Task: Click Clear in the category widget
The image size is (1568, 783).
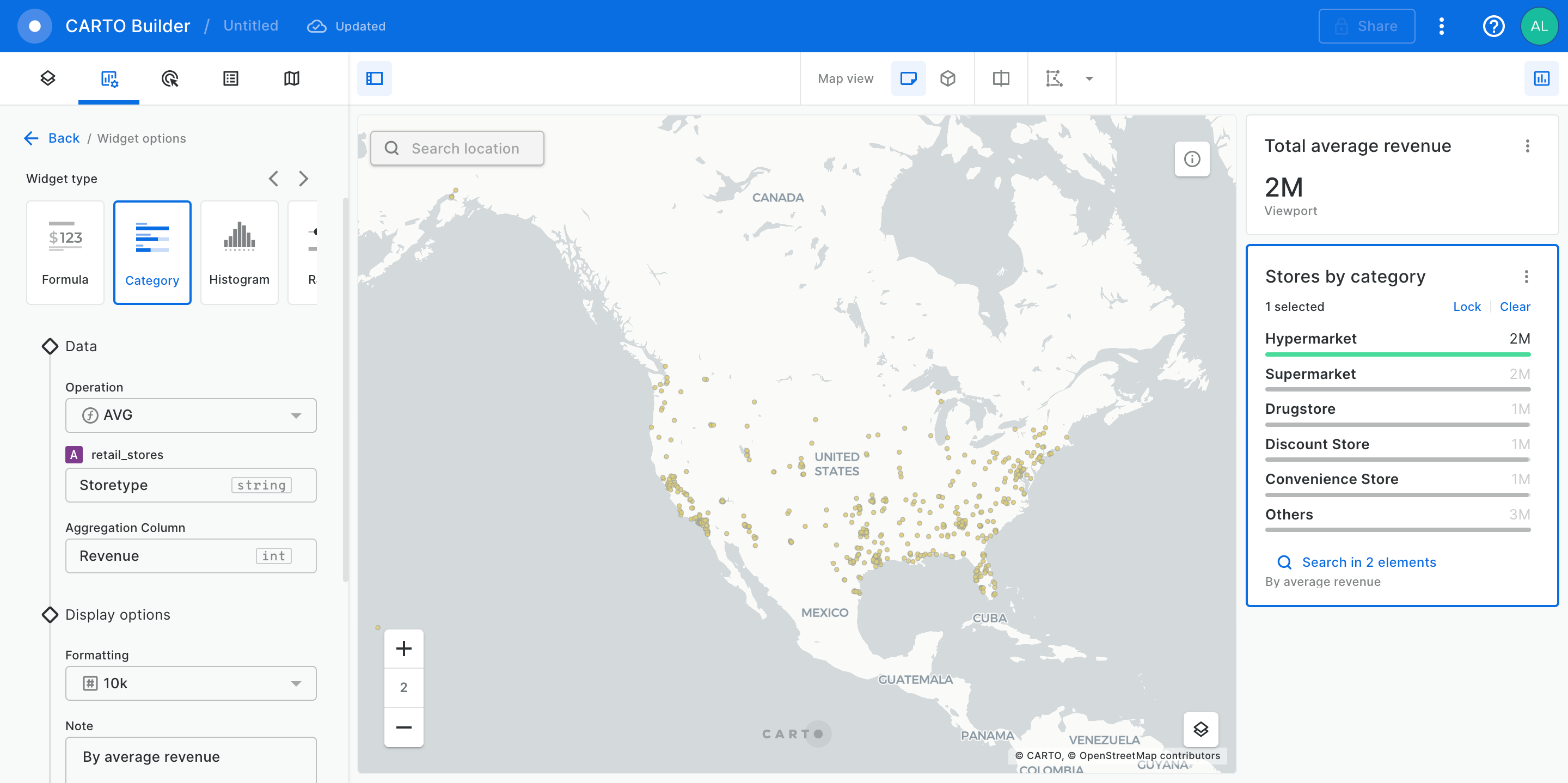Action: [x=1515, y=306]
